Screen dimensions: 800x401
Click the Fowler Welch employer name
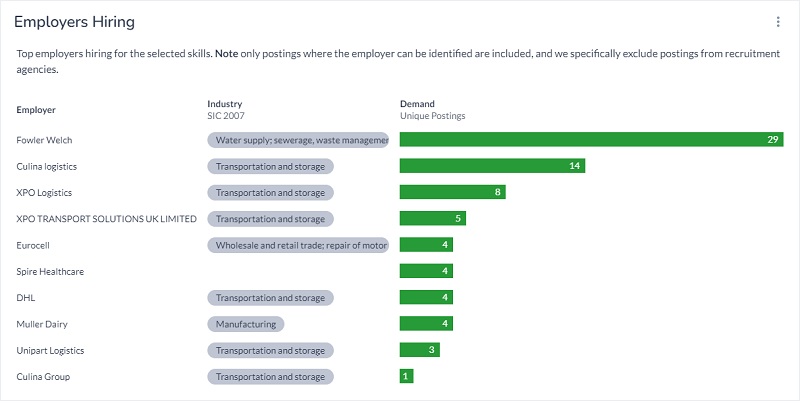coord(45,140)
